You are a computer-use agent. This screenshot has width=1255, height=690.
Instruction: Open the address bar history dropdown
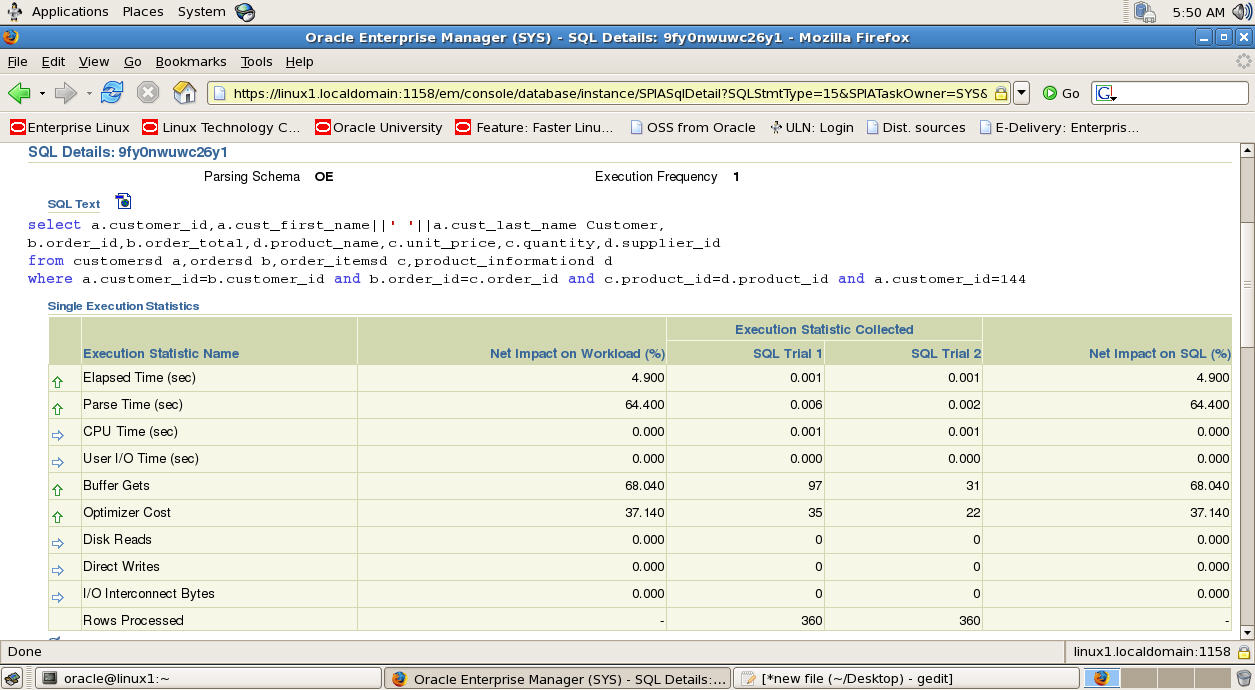(1020, 92)
